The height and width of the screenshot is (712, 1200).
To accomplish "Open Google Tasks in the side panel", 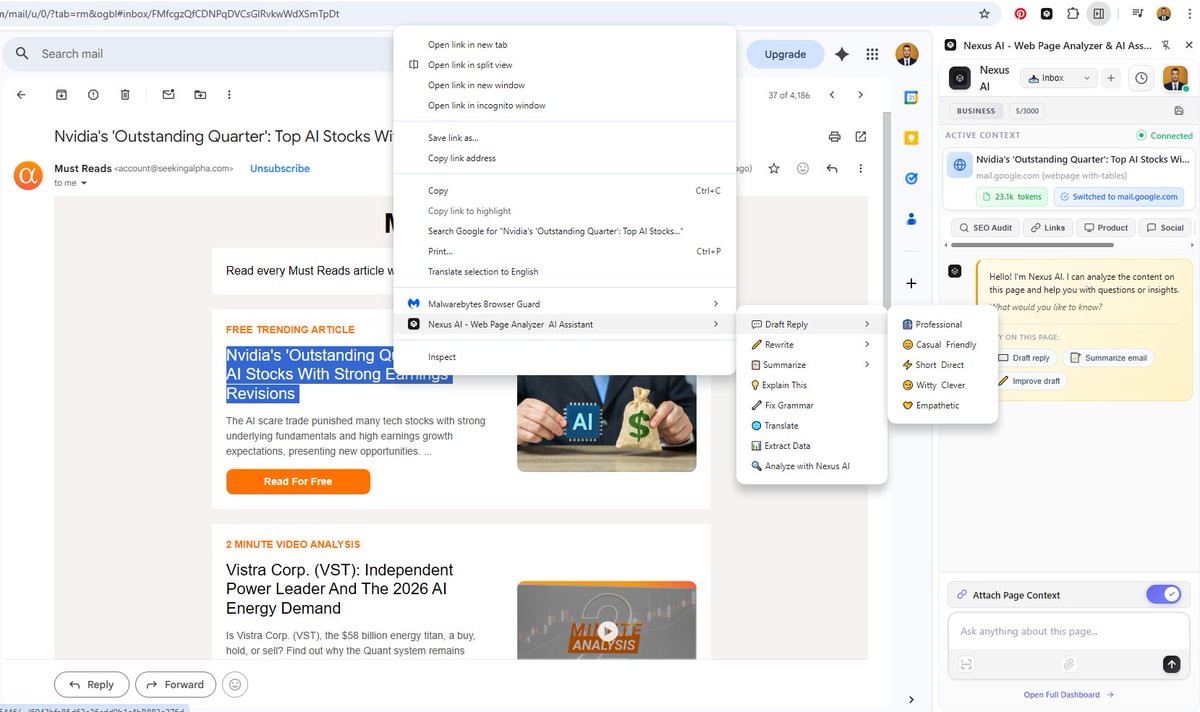I will 911,178.
